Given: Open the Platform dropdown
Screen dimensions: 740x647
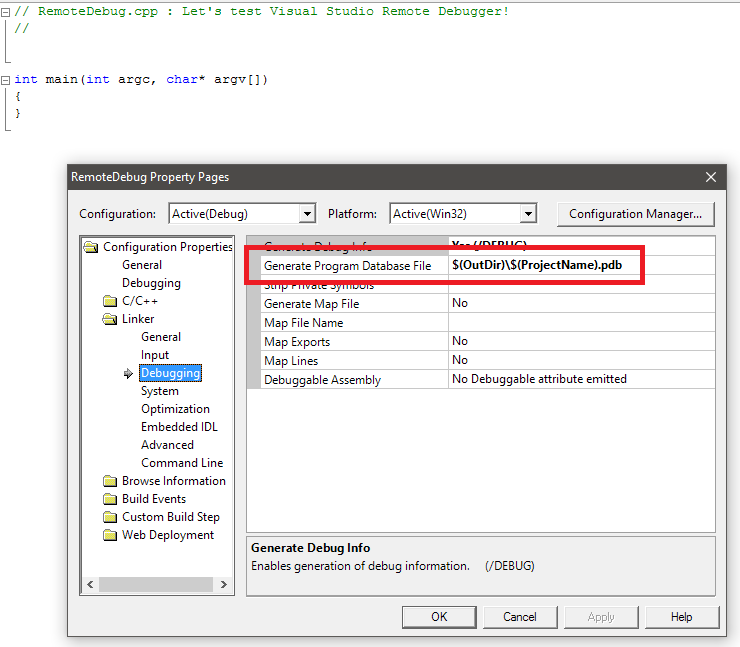Looking at the screenshot, I should coord(528,214).
